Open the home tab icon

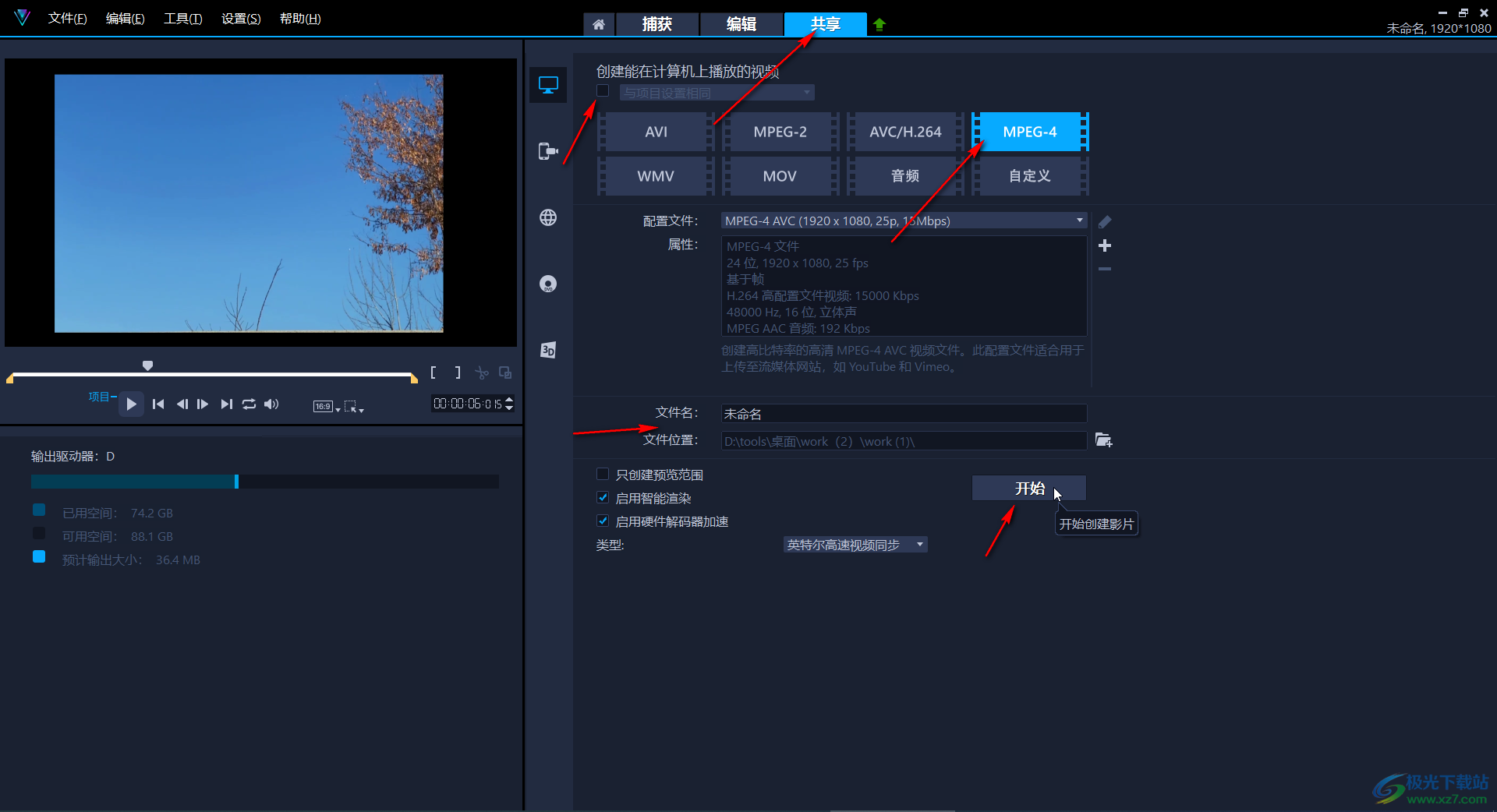[599, 24]
